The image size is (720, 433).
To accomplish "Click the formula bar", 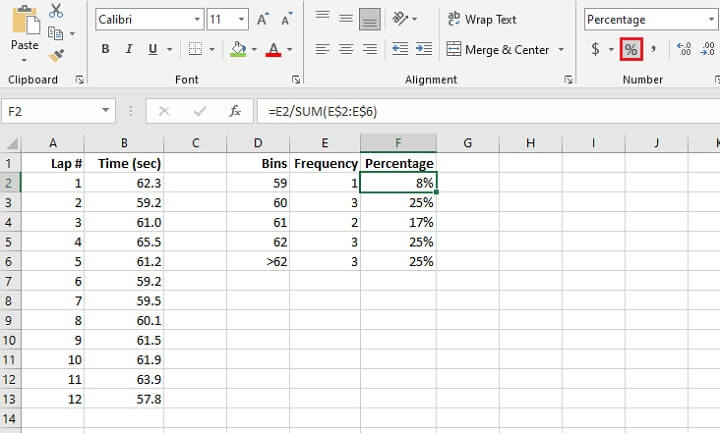I will click(x=489, y=112).
